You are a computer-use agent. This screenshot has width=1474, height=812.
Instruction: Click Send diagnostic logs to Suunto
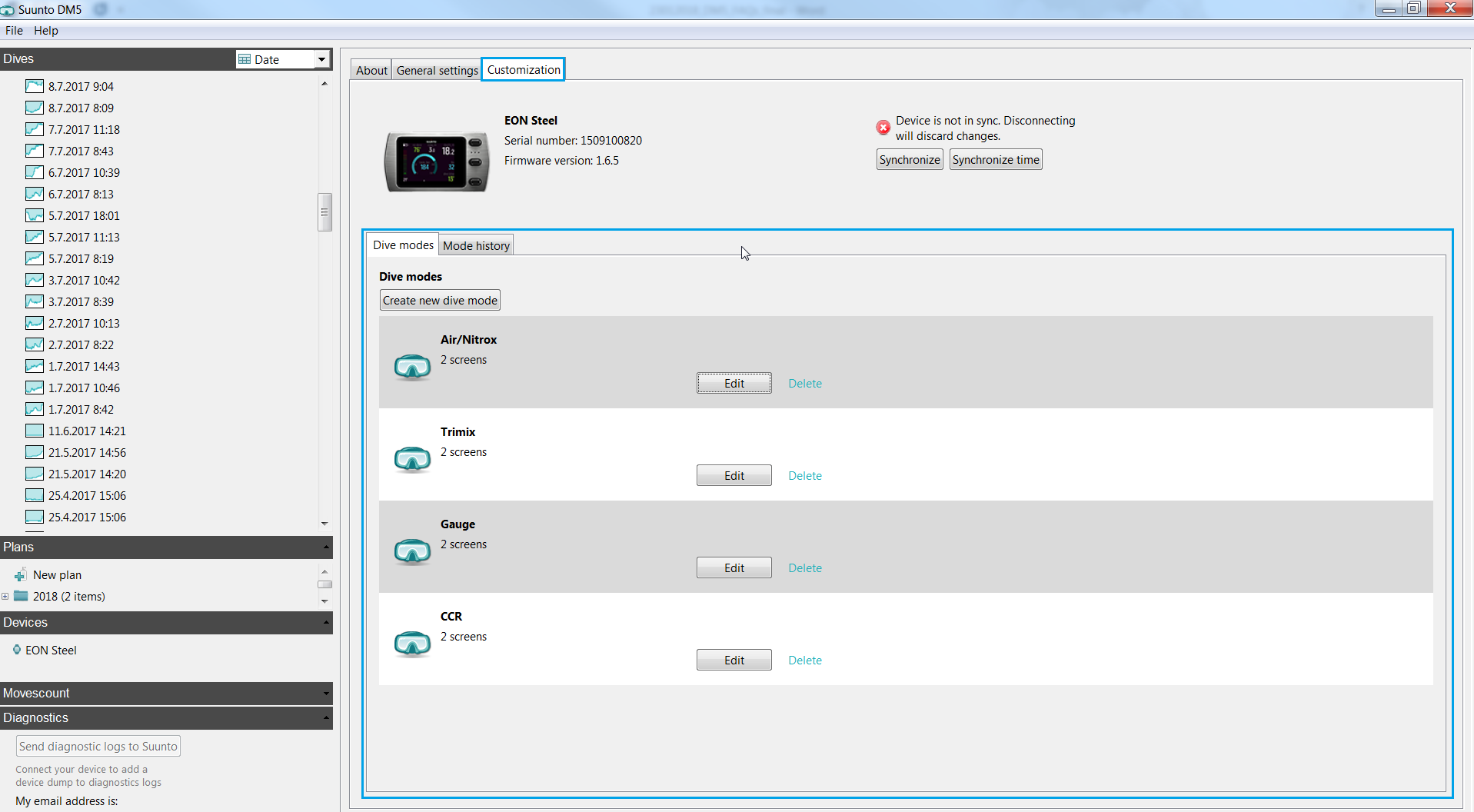[98, 746]
